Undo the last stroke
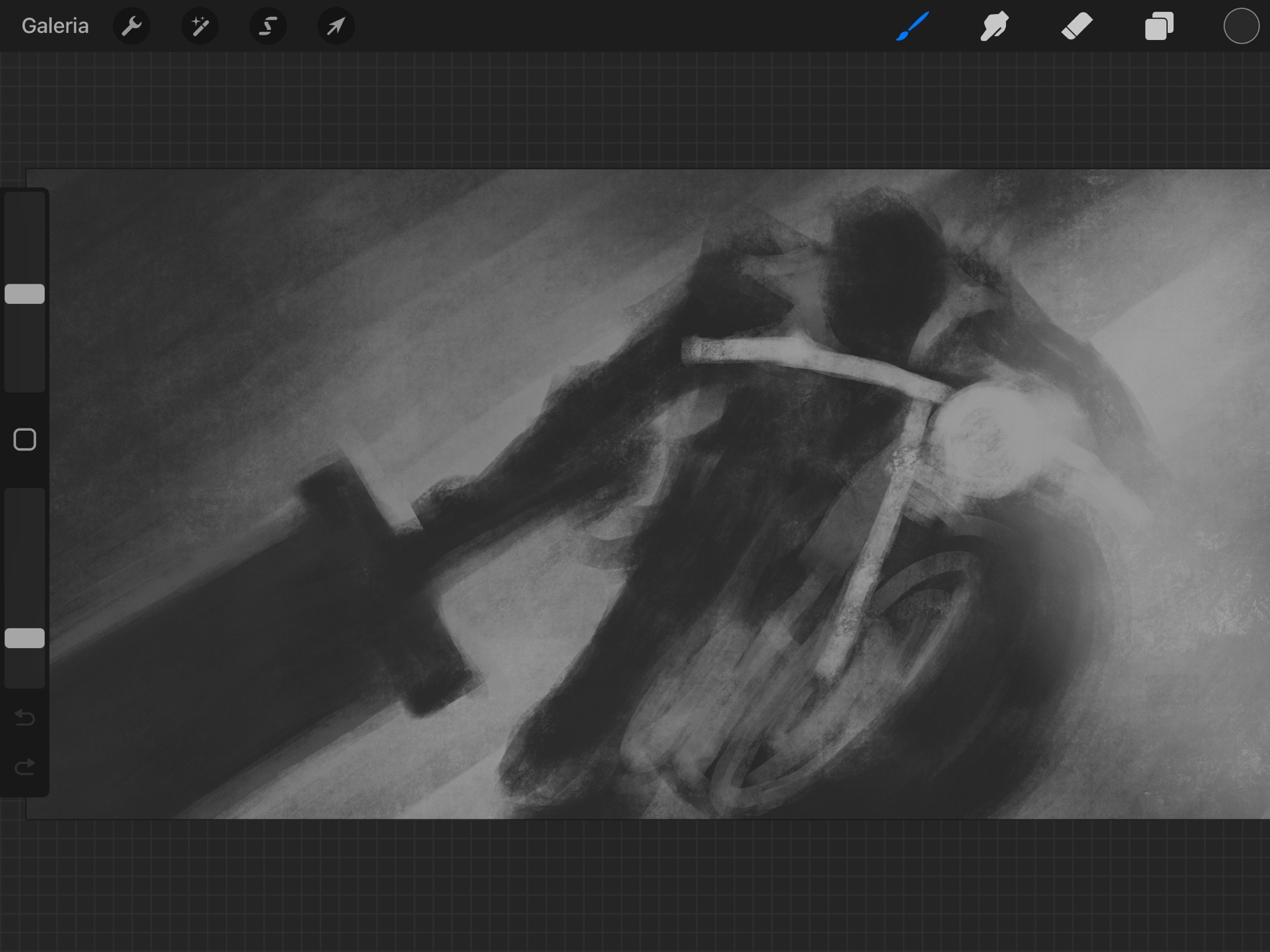1270x952 pixels. point(25,717)
